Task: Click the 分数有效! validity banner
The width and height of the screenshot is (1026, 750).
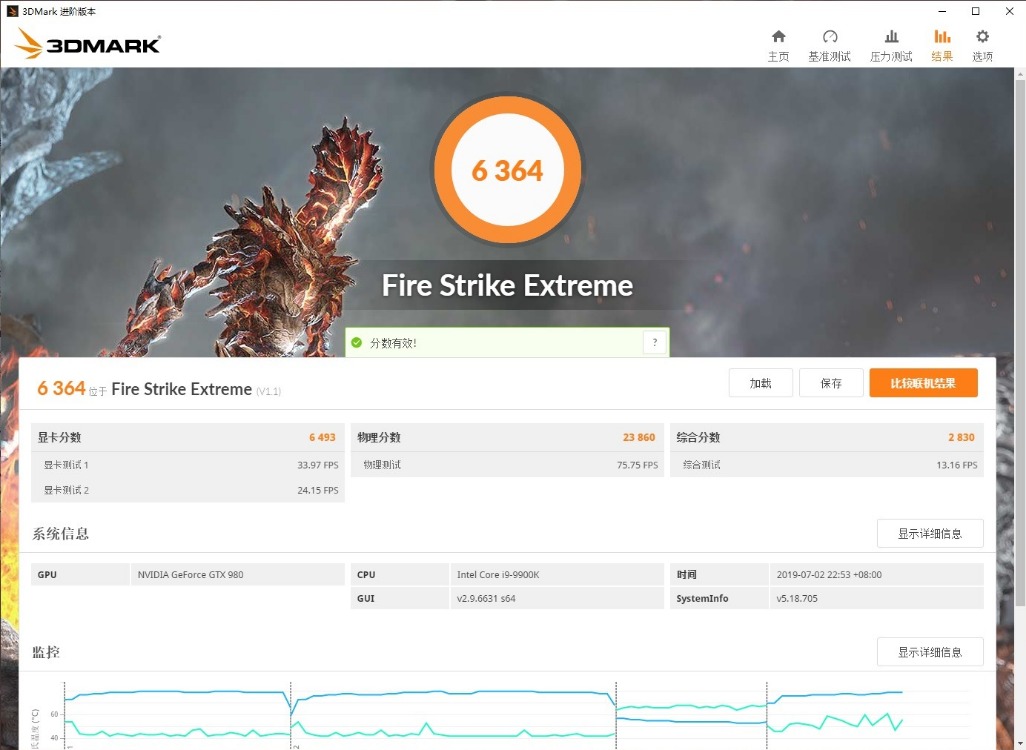Action: tap(507, 342)
